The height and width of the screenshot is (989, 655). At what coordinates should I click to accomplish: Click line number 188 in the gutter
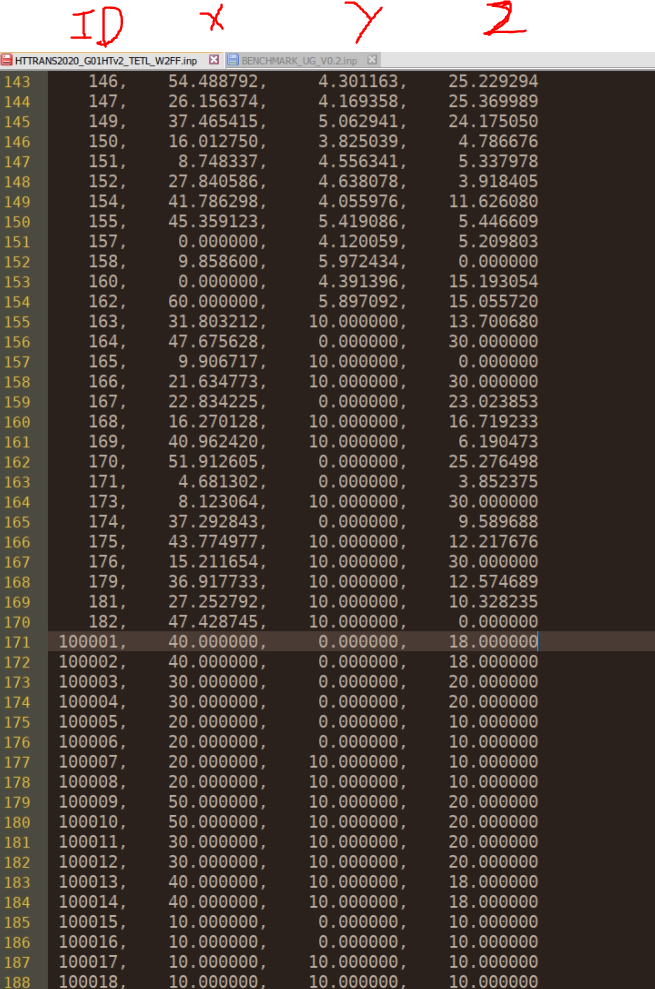[x=17, y=982]
